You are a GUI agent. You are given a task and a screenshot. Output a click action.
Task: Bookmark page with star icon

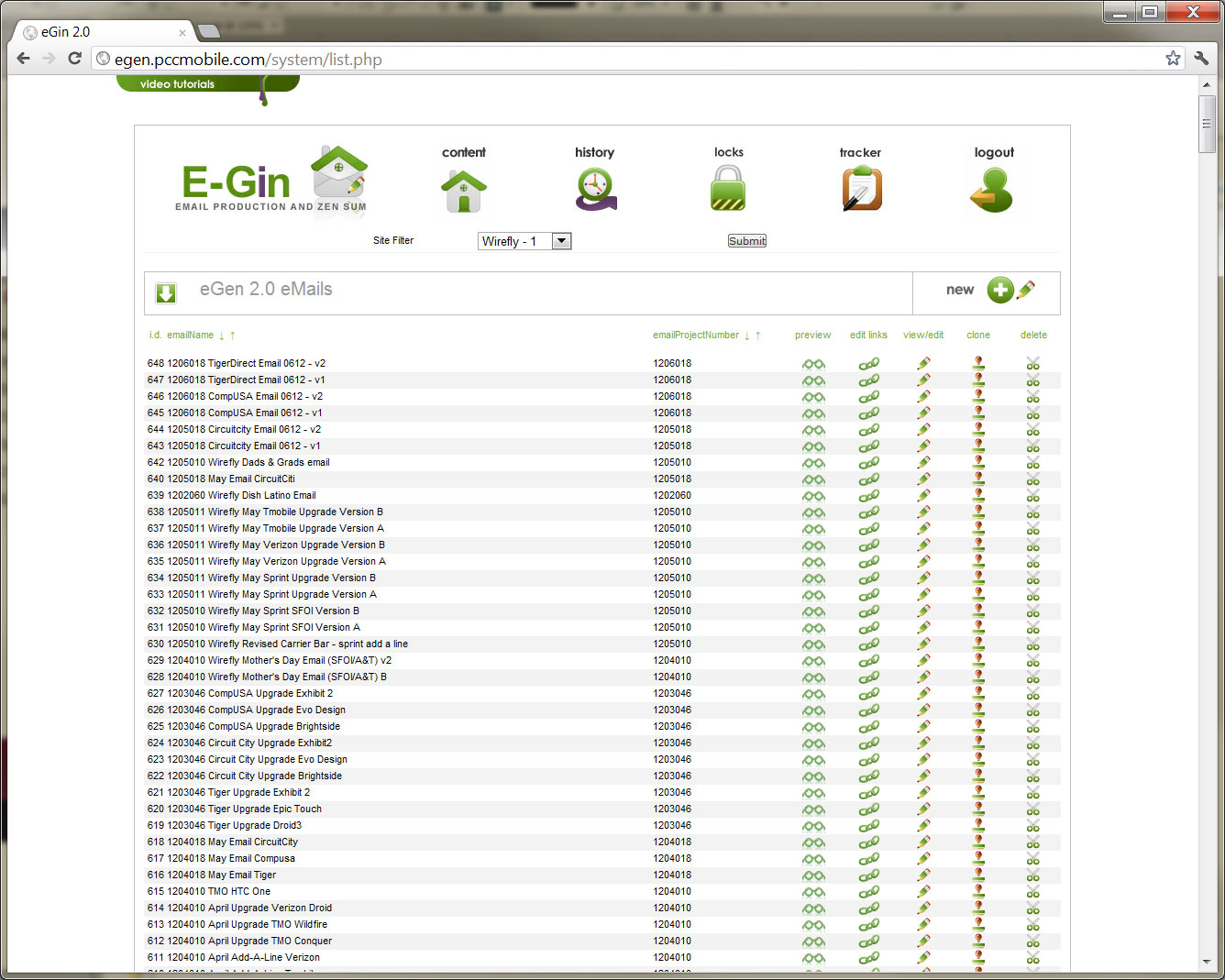point(1173,59)
